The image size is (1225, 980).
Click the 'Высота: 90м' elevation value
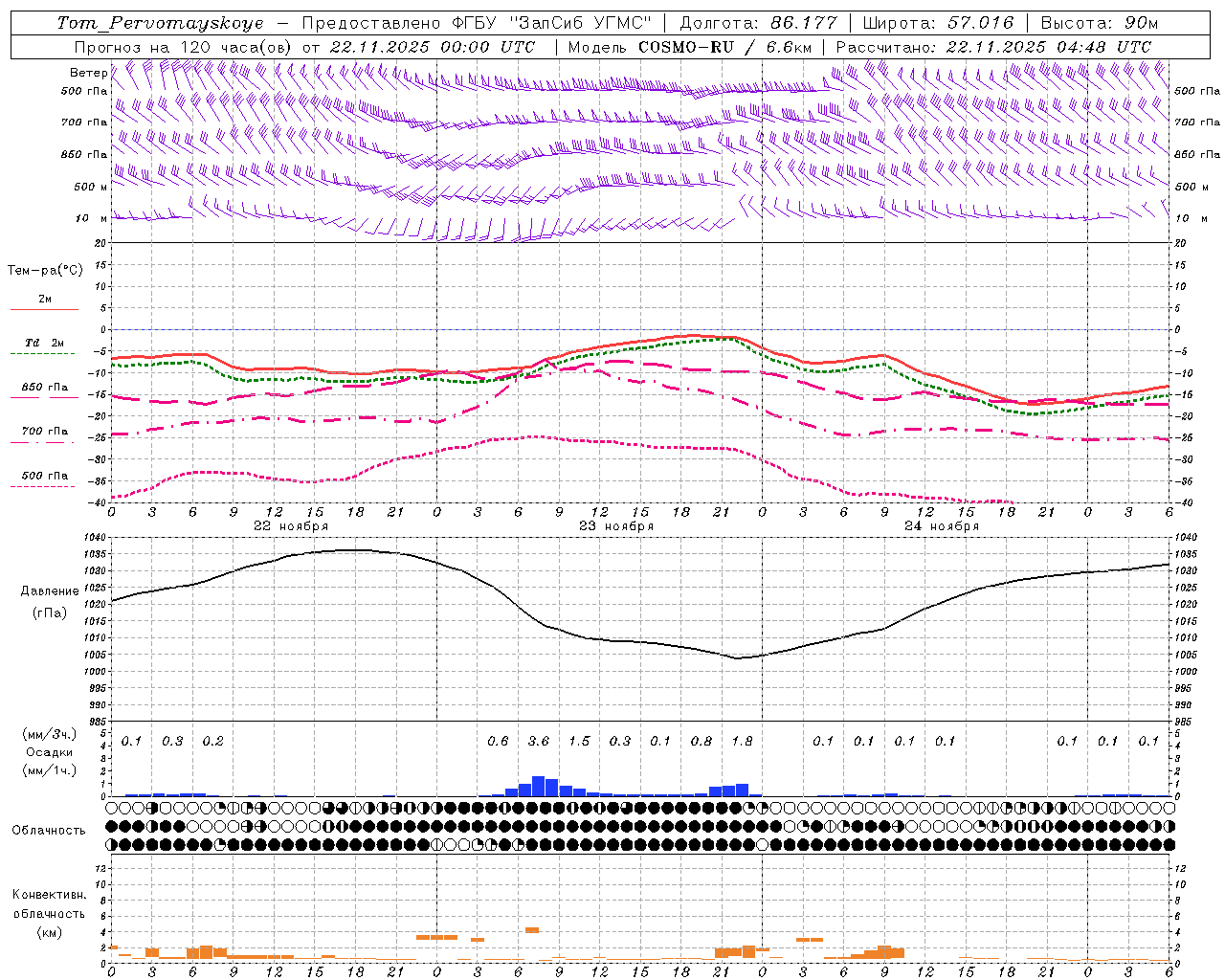(1099, 23)
